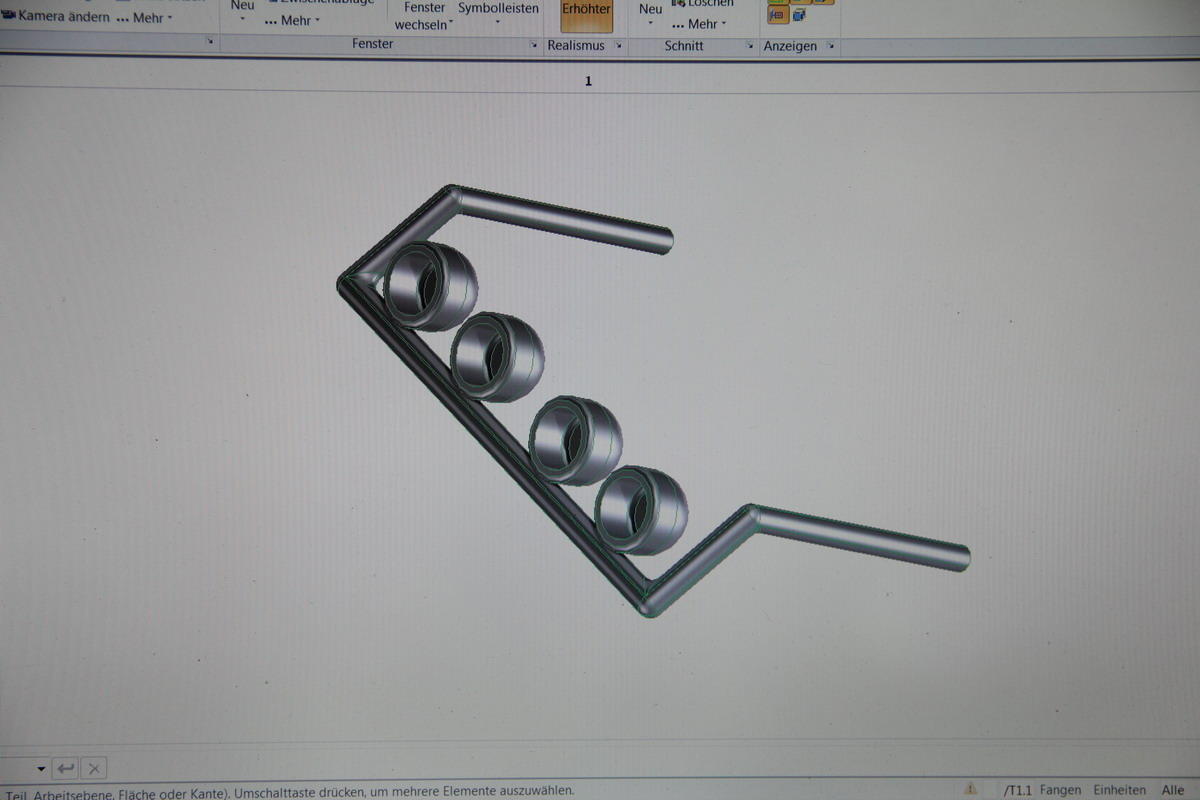Viewport: 1200px width, 800px height.
Task: Click the warning triangle in status bar
Action: coord(970,789)
